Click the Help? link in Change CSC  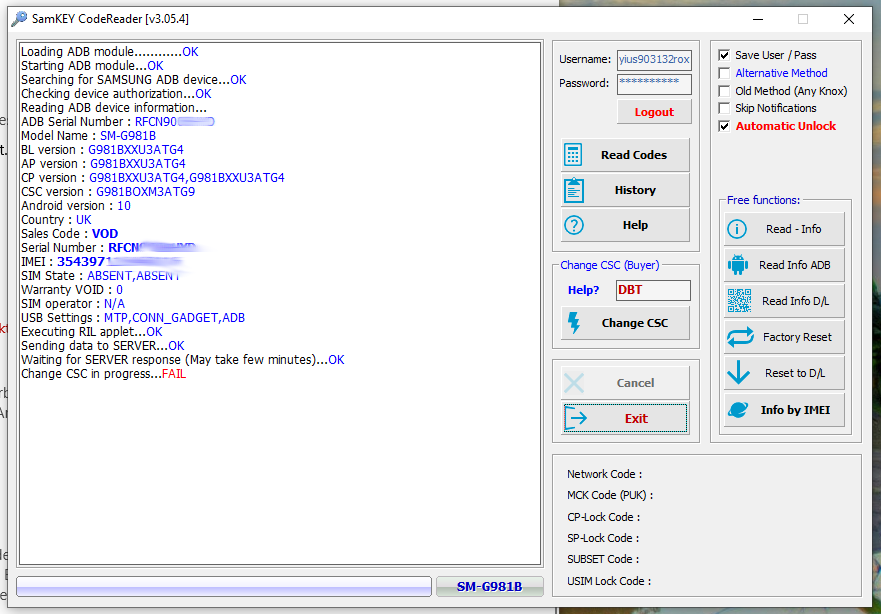tap(583, 290)
